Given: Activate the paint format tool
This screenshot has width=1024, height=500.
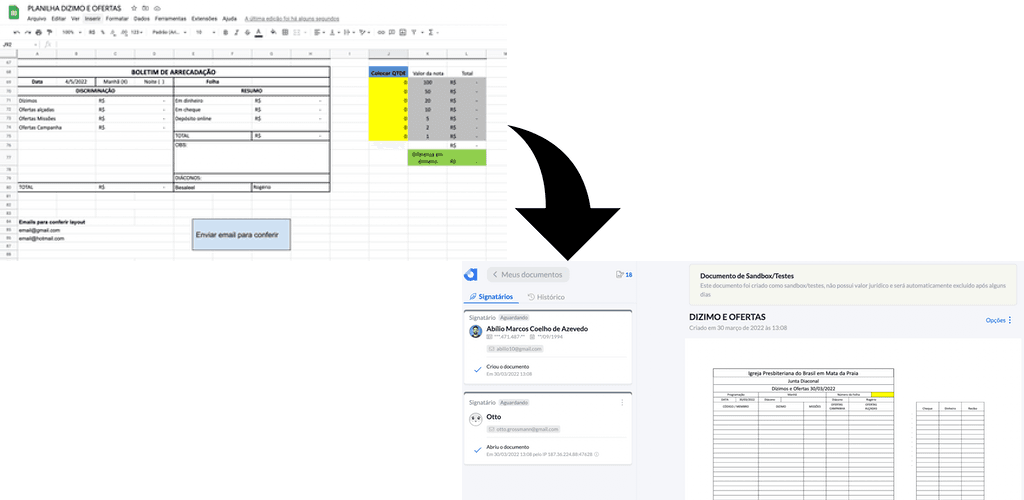Looking at the screenshot, I should click(49, 32).
